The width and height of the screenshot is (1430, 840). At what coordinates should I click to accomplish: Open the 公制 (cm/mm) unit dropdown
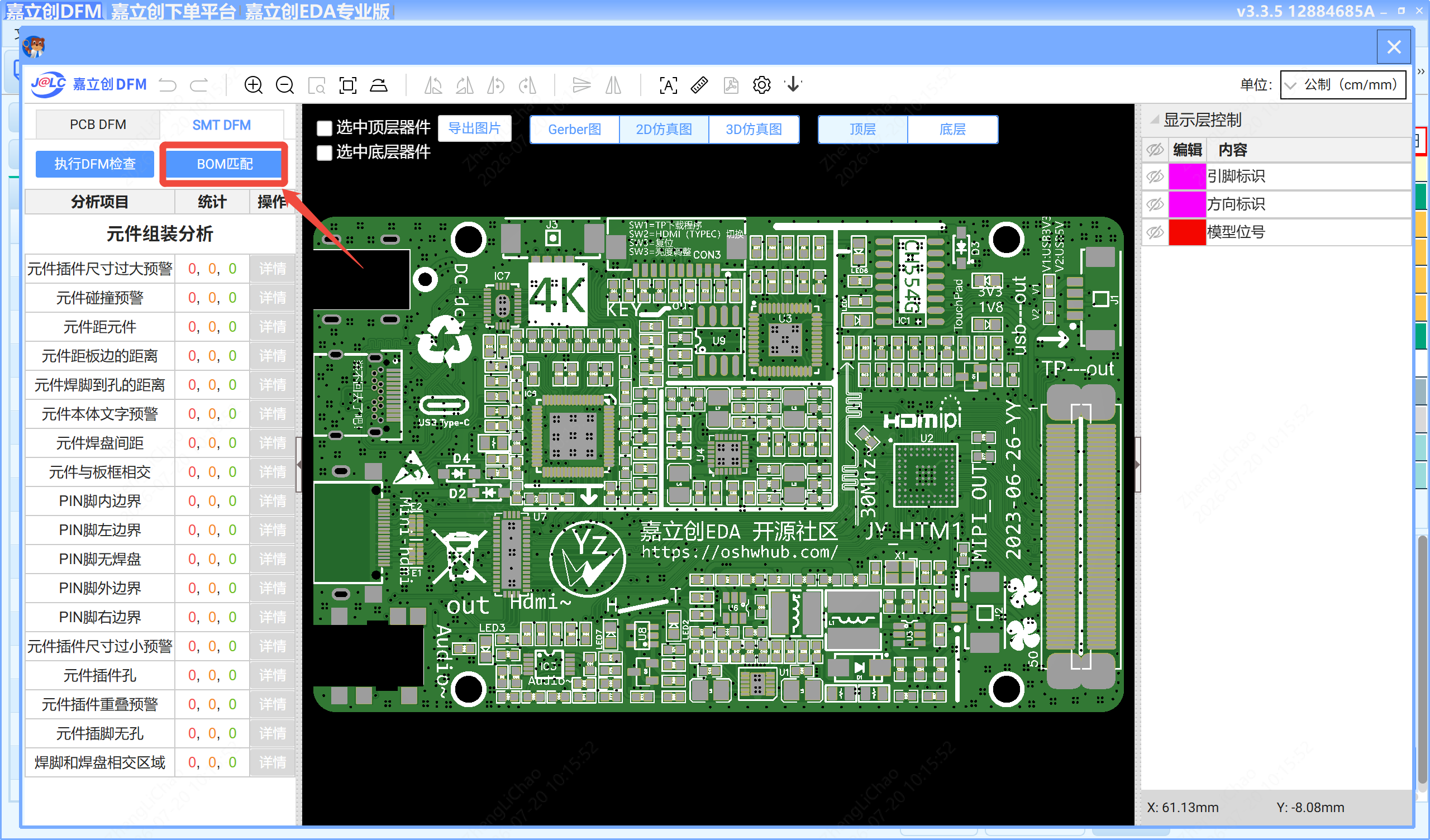point(1343,85)
